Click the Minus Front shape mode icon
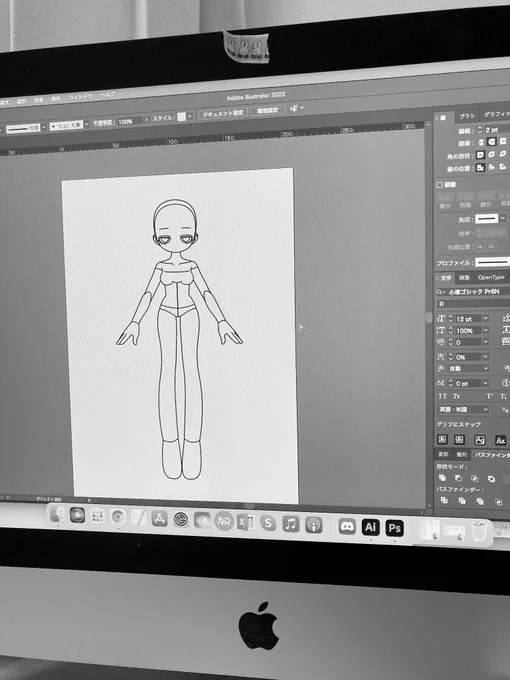 click(458, 478)
